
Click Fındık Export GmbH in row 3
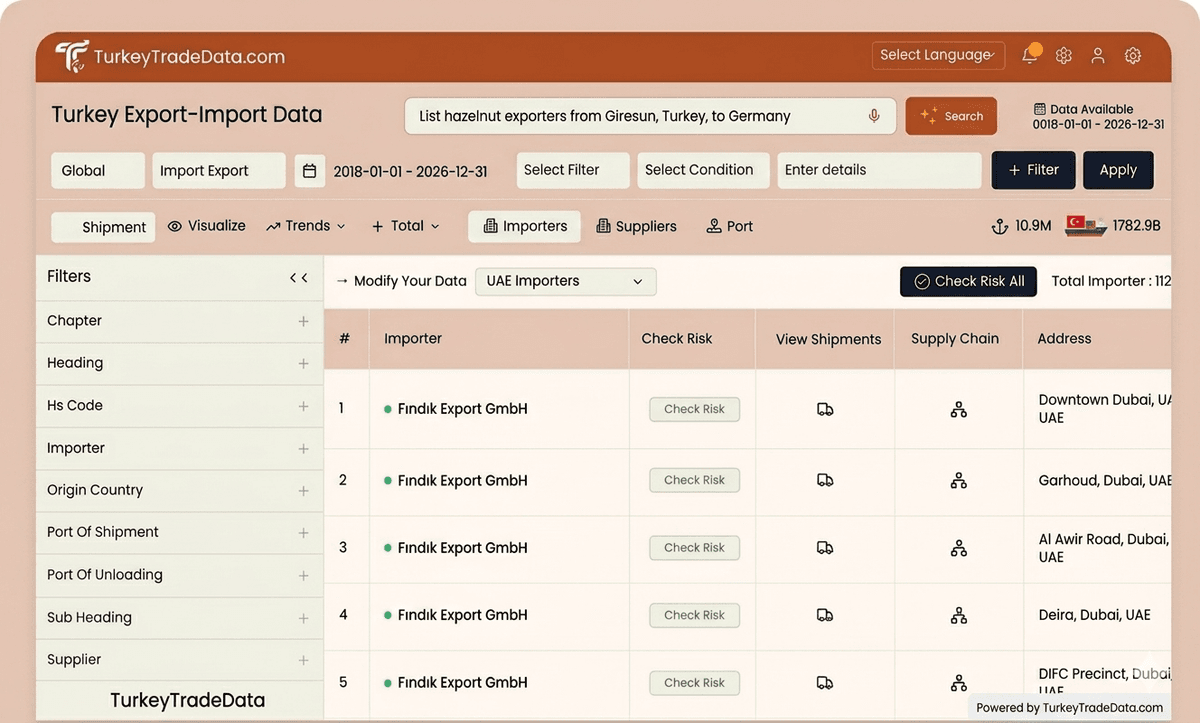coord(462,548)
